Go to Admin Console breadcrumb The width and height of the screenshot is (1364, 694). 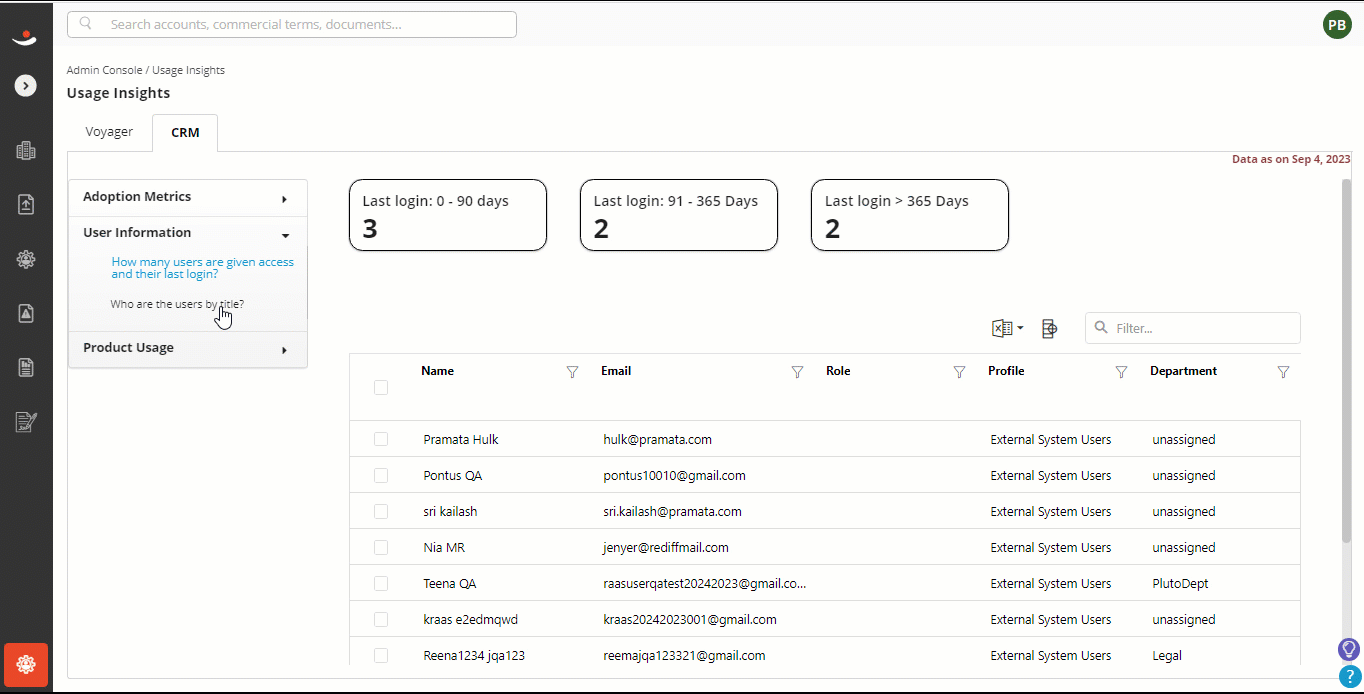pos(105,70)
